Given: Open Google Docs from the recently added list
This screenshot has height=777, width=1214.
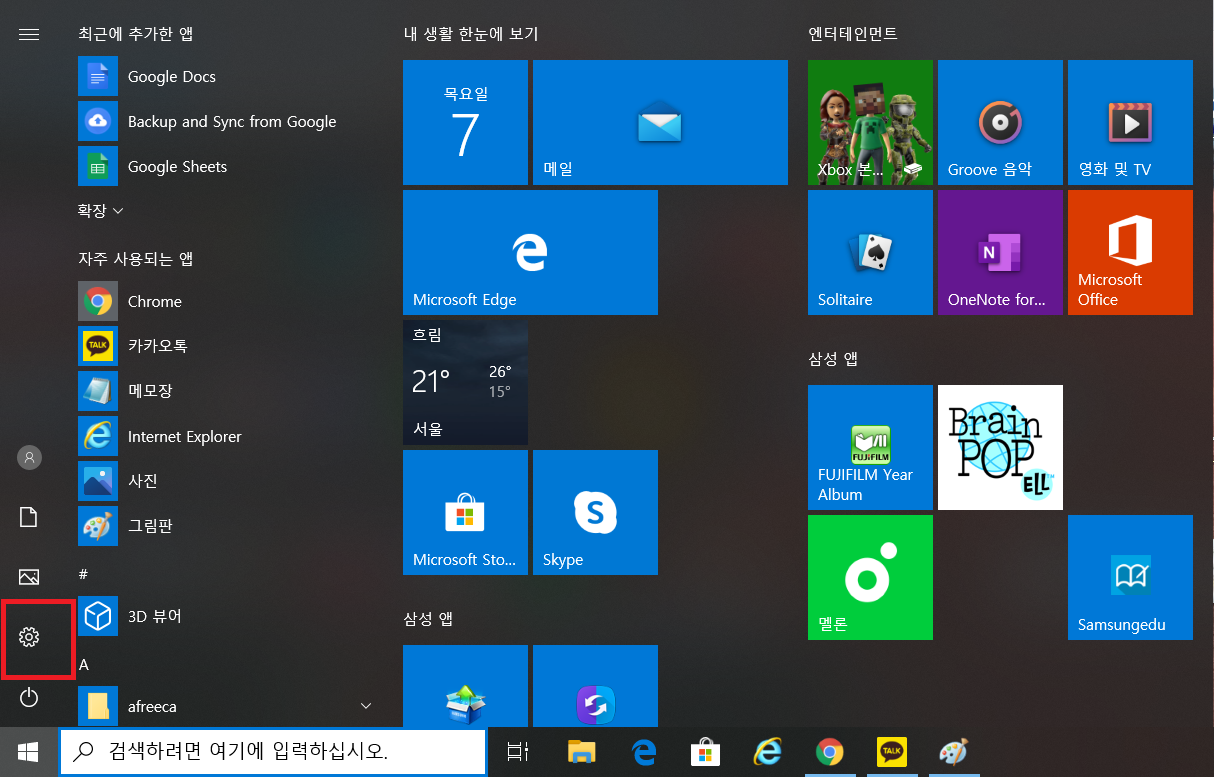Looking at the screenshot, I should (x=225, y=77).
